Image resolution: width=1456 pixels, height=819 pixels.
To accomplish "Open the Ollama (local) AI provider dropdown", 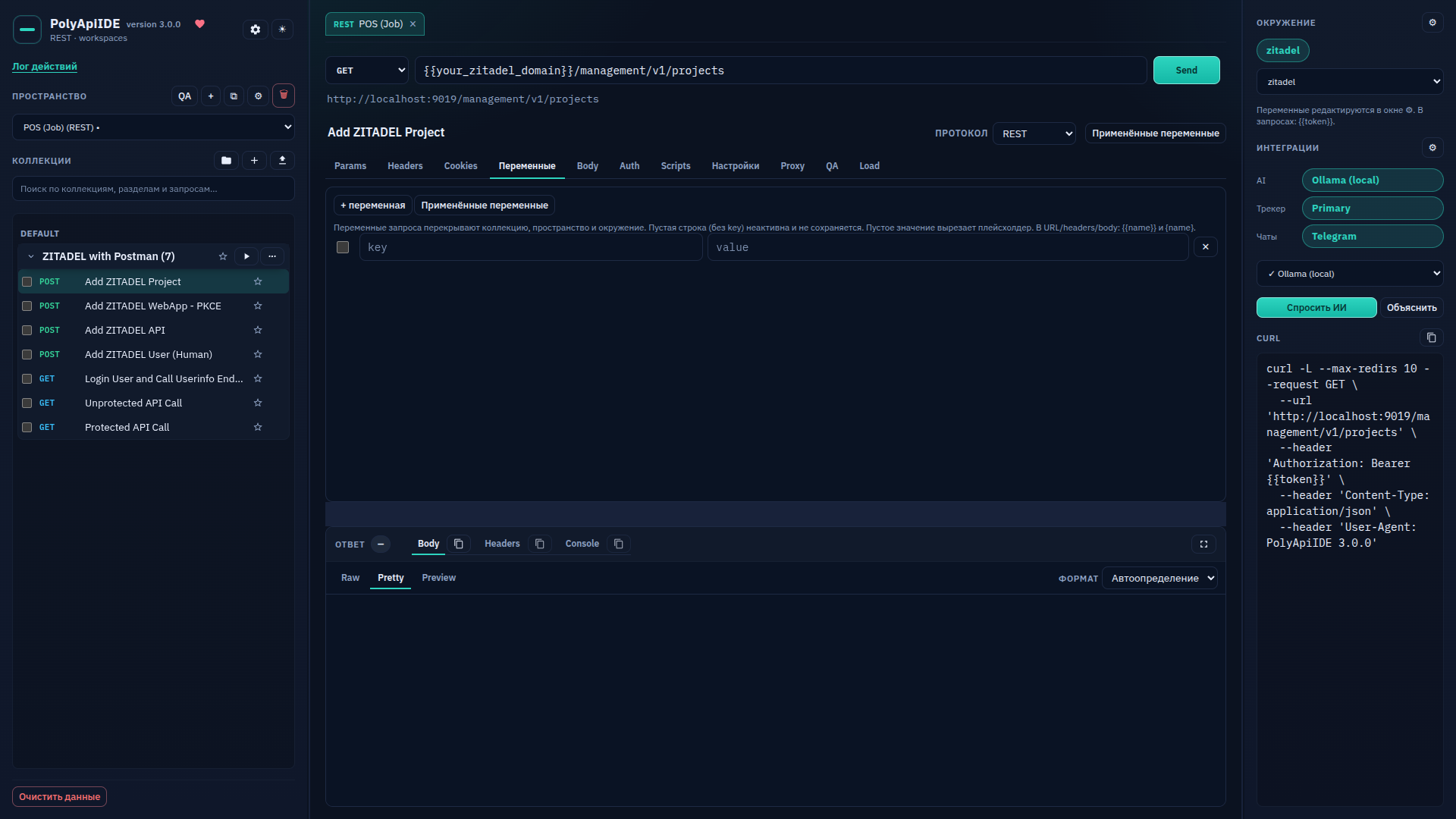I will 1350,274.
